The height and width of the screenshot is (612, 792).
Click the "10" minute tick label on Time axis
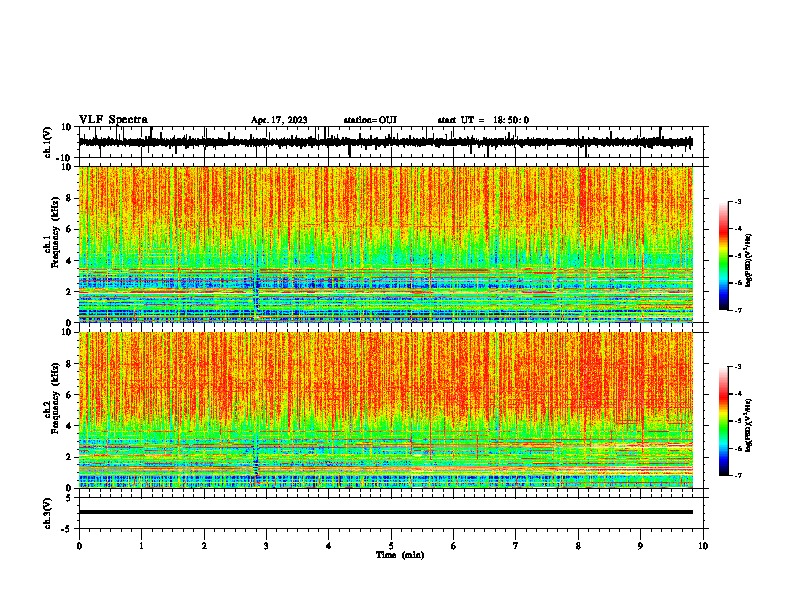pyautogui.click(x=703, y=546)
